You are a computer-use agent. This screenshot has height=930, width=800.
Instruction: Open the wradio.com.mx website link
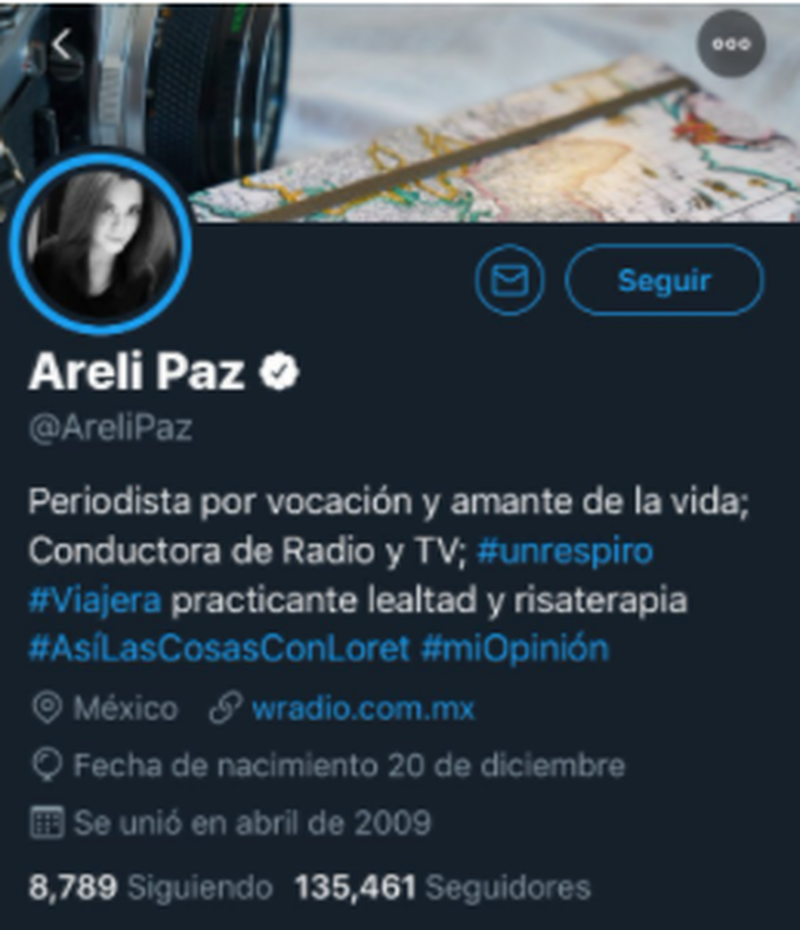pos(363,708)
